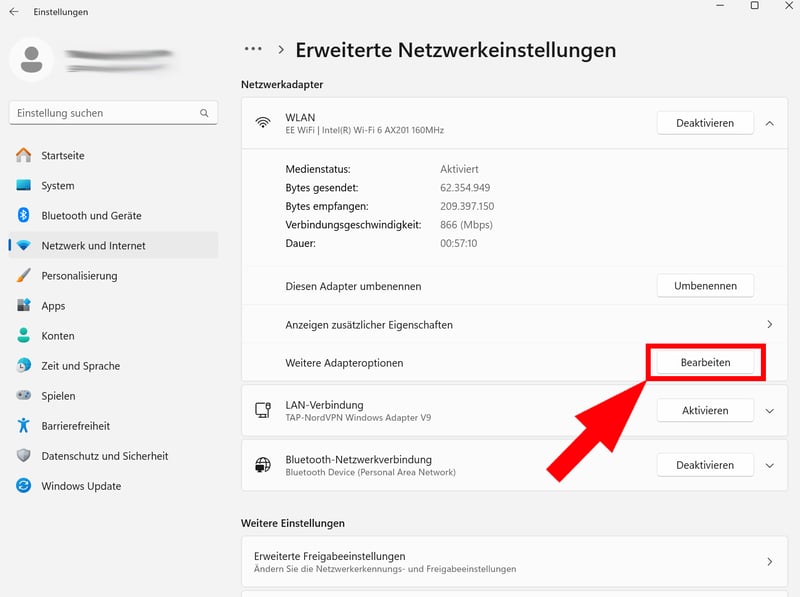Viewport: 800px width, 597px height.
Task: Click the Startseite home icon
Action: 23,155
